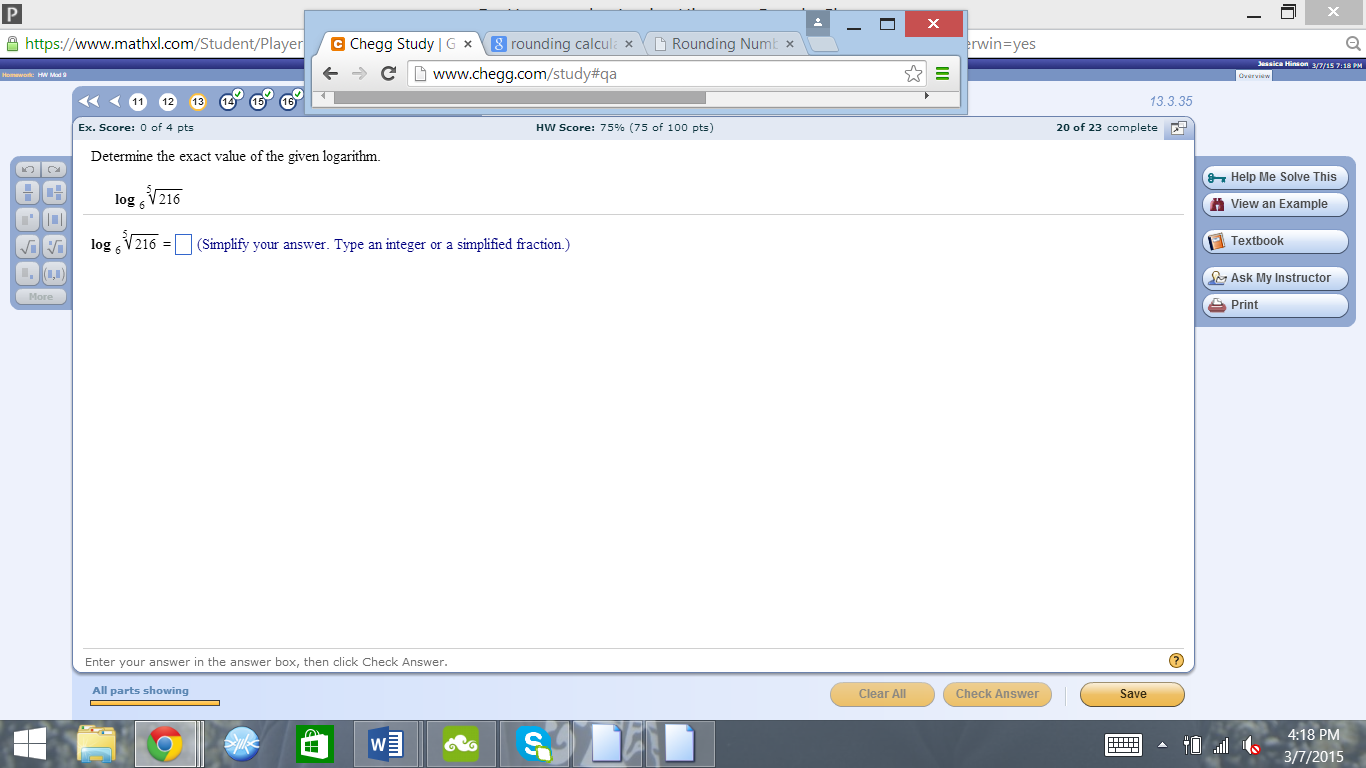Select current question 13
The image size is (1366, 768).
tap(198, 101)
